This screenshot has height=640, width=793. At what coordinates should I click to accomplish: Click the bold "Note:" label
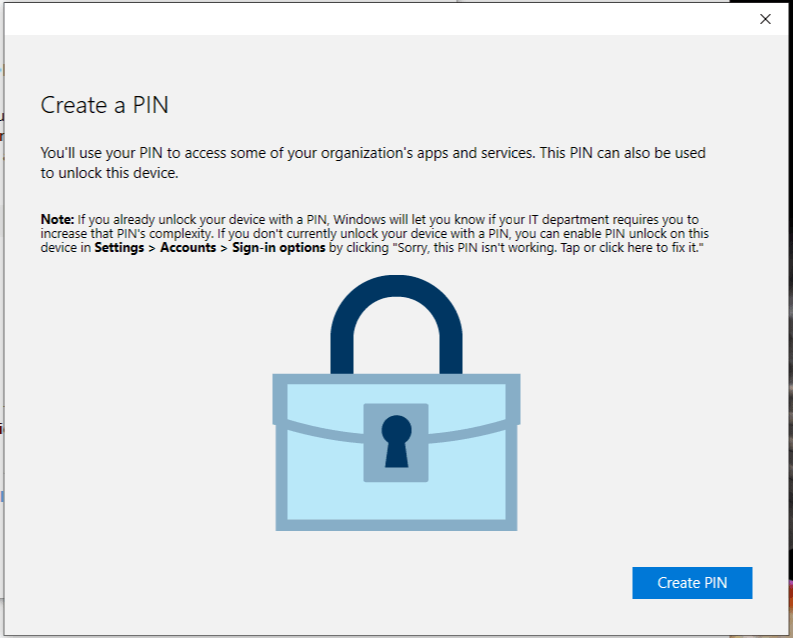[57, 220]
